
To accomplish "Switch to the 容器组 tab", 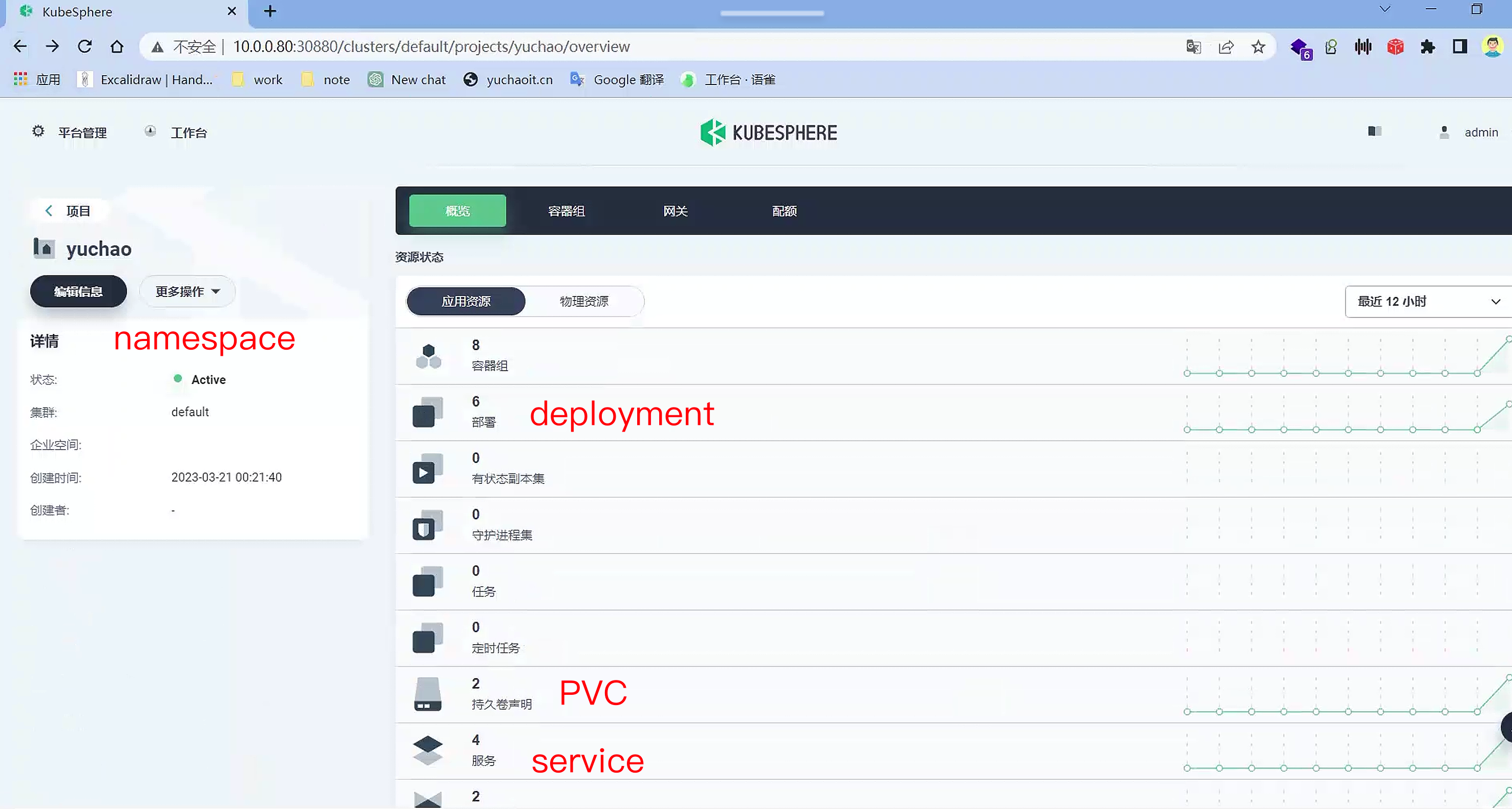I will [x=566, y=211].
